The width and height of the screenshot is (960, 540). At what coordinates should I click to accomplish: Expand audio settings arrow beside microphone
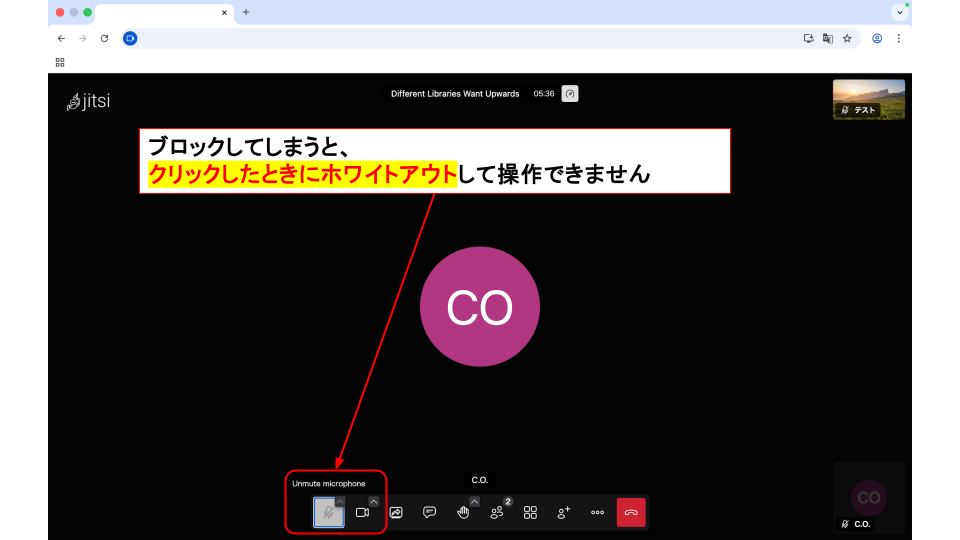(x=340, y=501)
